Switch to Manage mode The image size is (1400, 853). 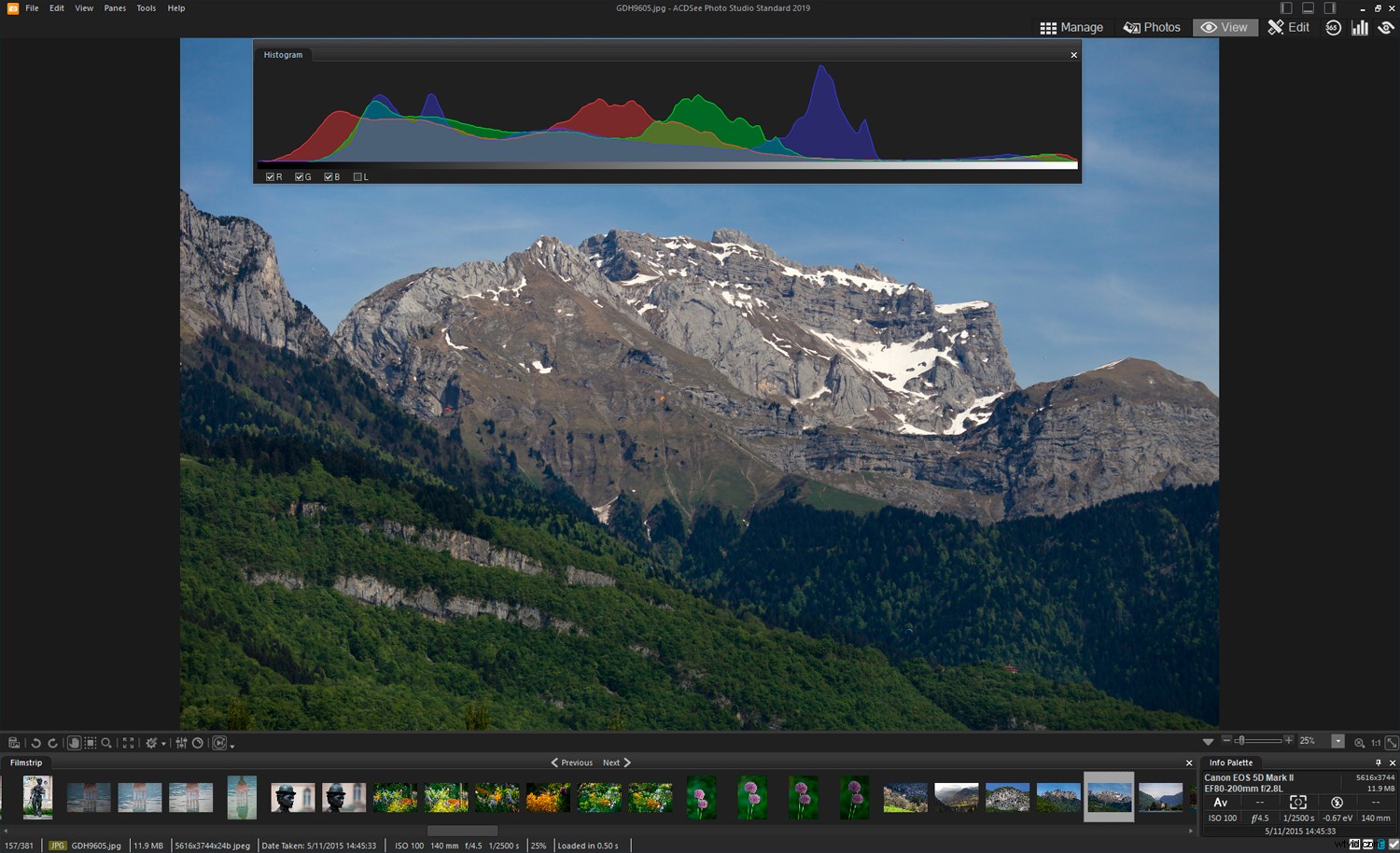pyautogui.click(x=1073, y=27)
